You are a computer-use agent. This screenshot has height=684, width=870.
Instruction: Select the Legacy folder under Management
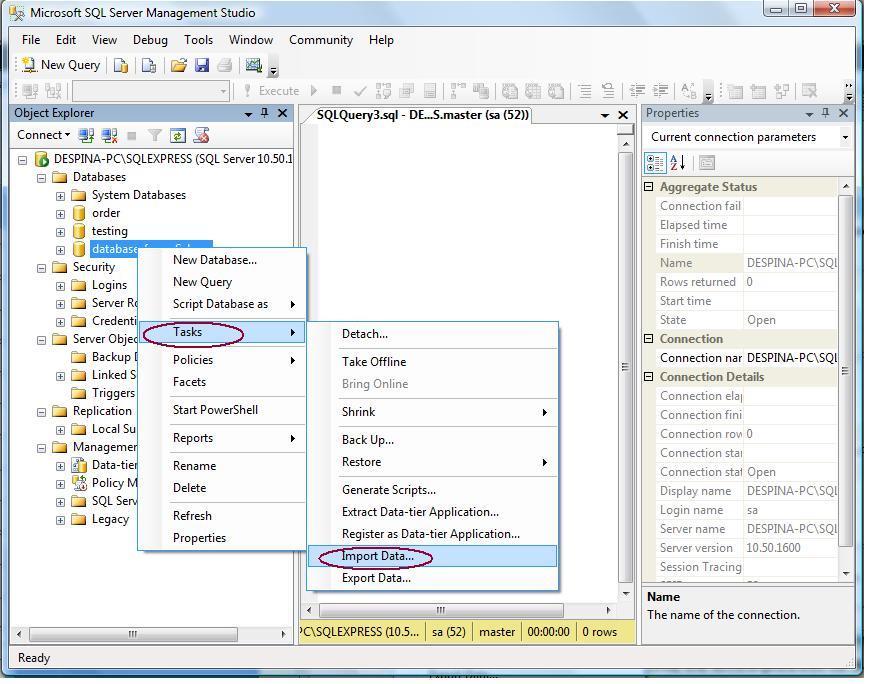[110, 520]
